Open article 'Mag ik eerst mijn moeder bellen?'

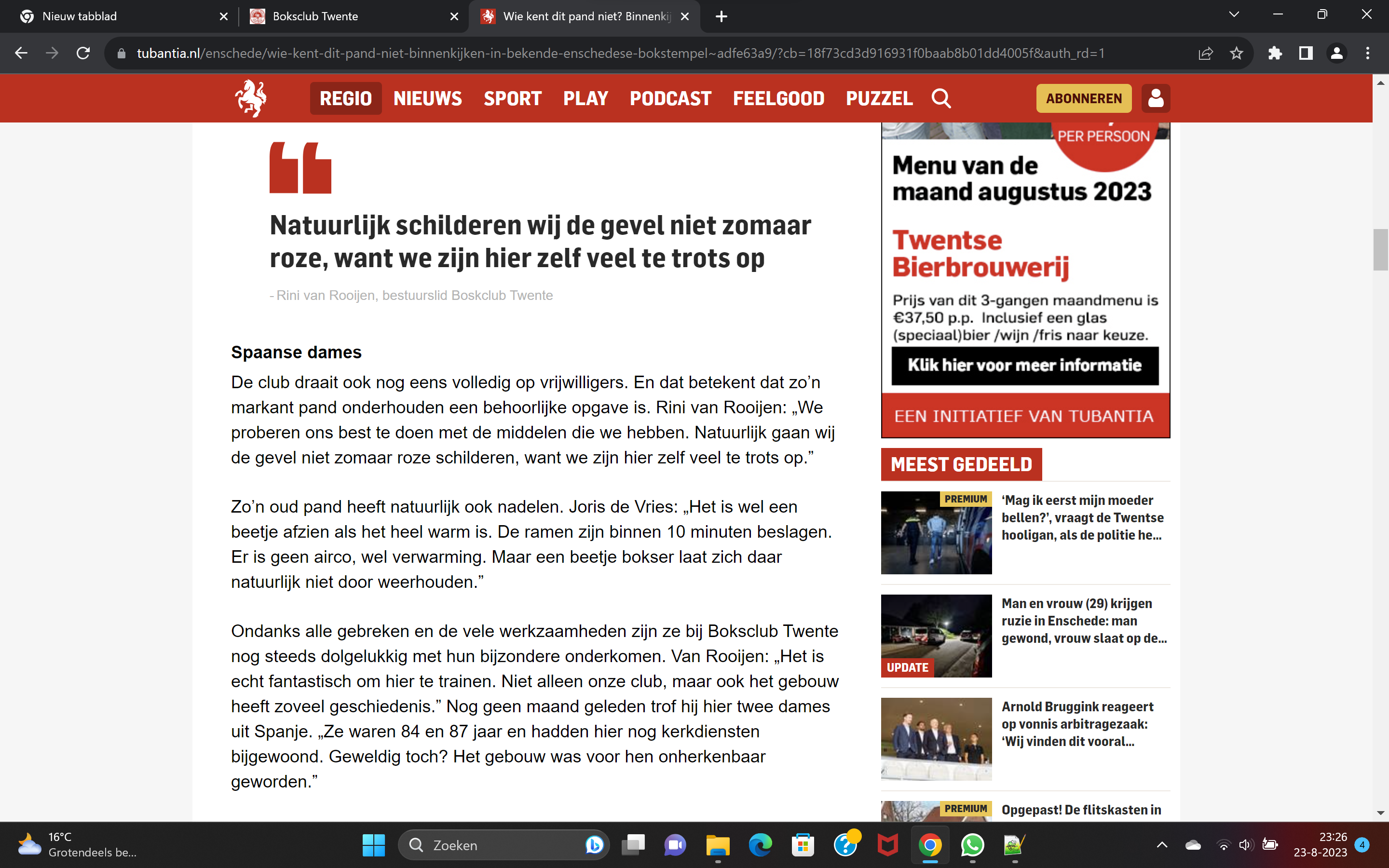click(x=1082, y=517)
